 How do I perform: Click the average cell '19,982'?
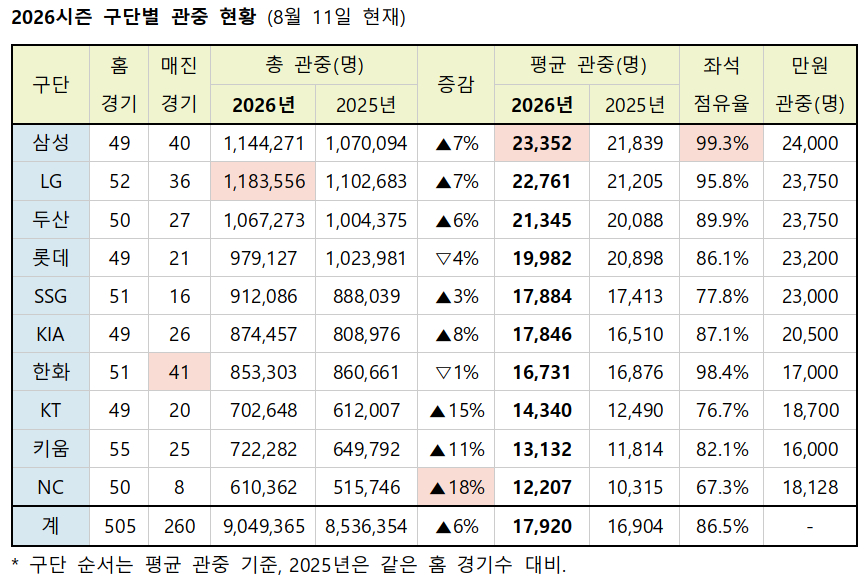pyautogui.click(x=542, y=258)
